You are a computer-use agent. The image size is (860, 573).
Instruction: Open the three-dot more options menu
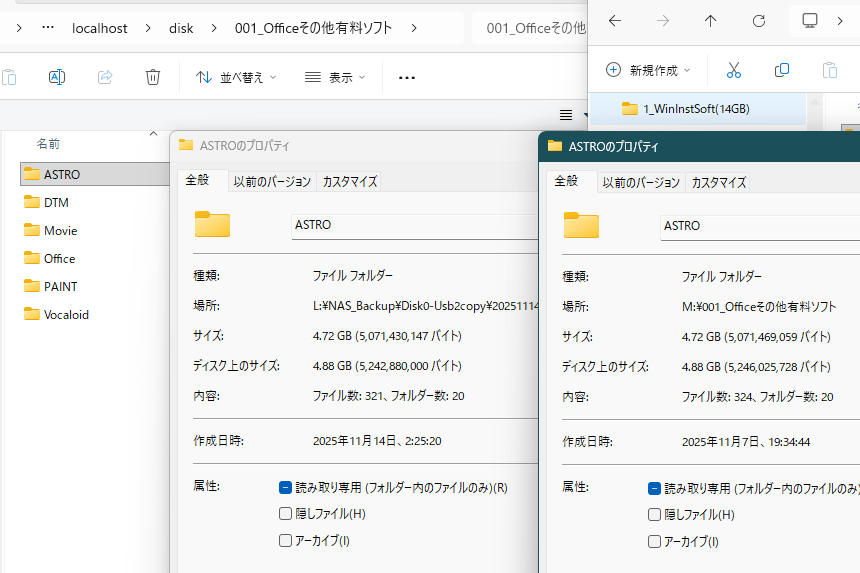(x=406, y=77)
